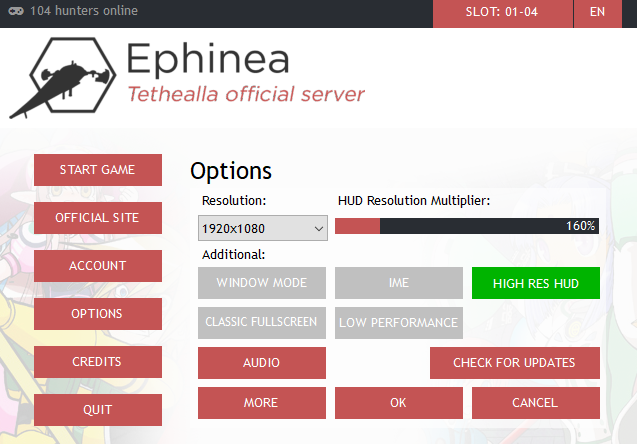Image resolution: width=637 pixels, height=444 pixels.
Task: Confirm settings with OK
Action: pos(399,403)
